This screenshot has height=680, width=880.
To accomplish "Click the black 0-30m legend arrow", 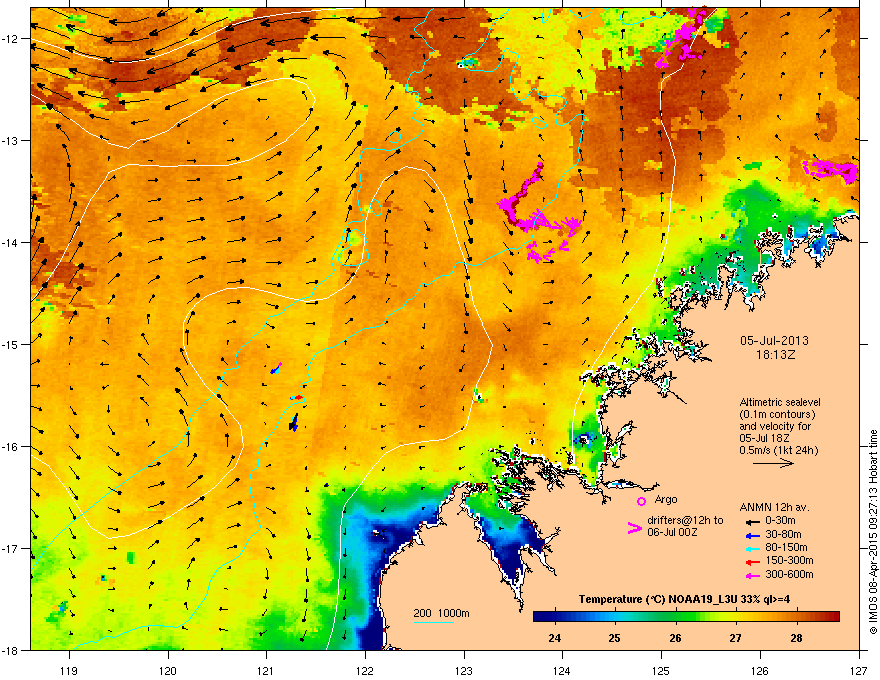I will coord(753,522).
